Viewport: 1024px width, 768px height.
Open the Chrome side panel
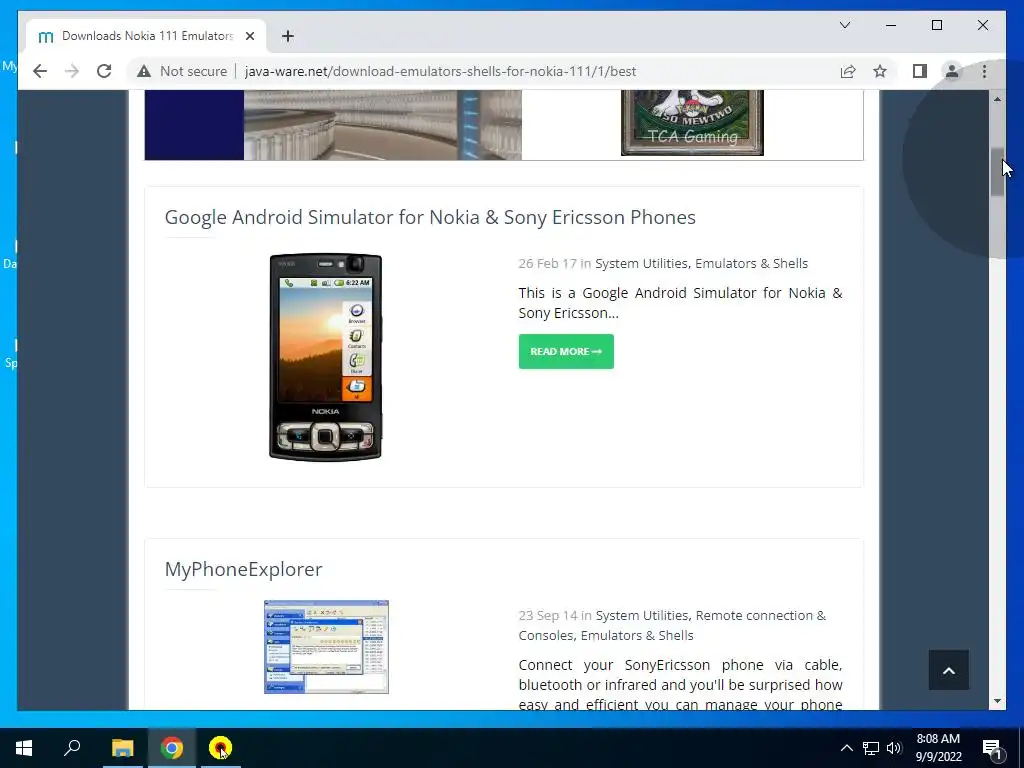coord(920,71)
